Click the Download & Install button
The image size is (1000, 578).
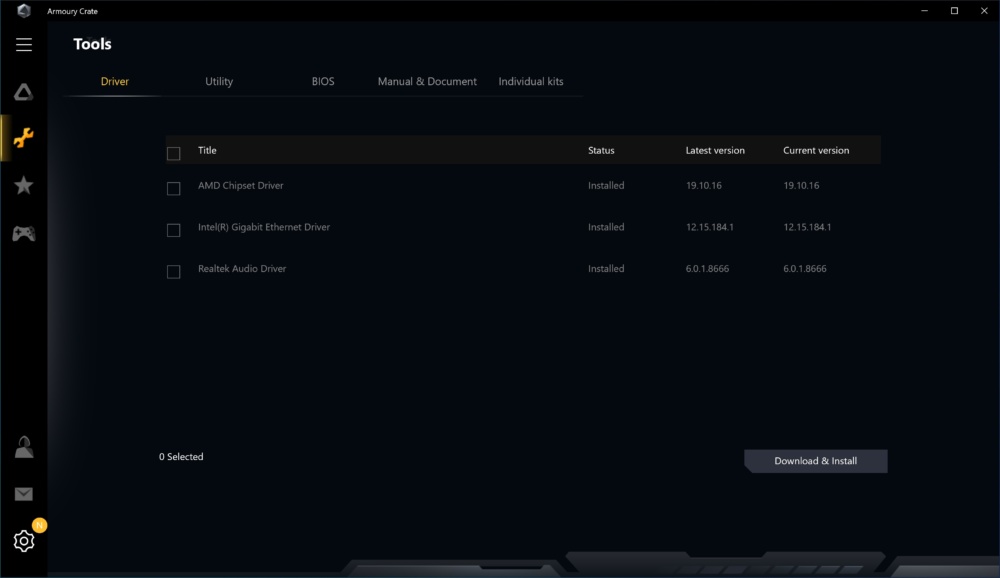[816, 461]
